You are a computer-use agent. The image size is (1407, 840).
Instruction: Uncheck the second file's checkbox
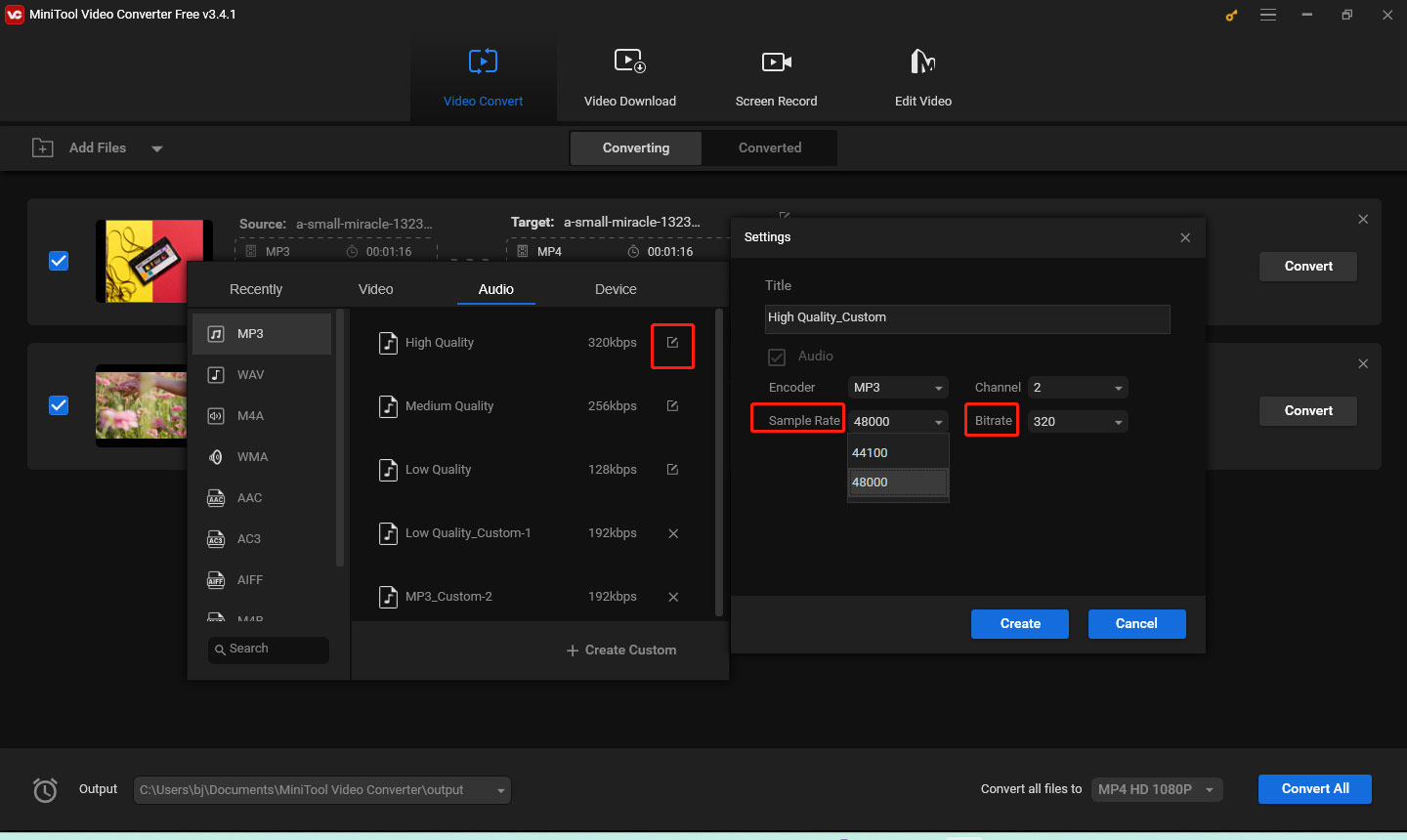(x=59, y=405)
